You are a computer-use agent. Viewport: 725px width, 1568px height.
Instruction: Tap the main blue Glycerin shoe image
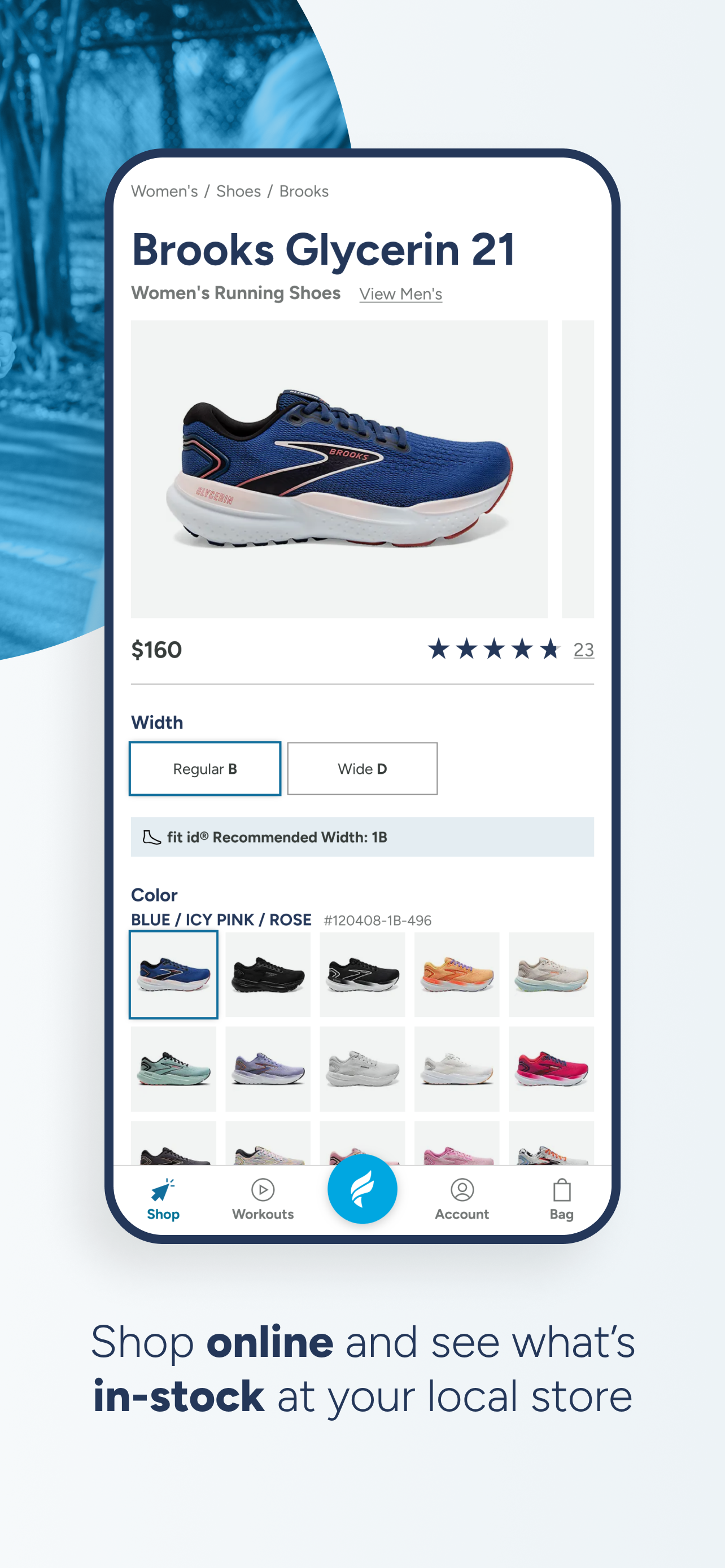[x=339, y=469]
